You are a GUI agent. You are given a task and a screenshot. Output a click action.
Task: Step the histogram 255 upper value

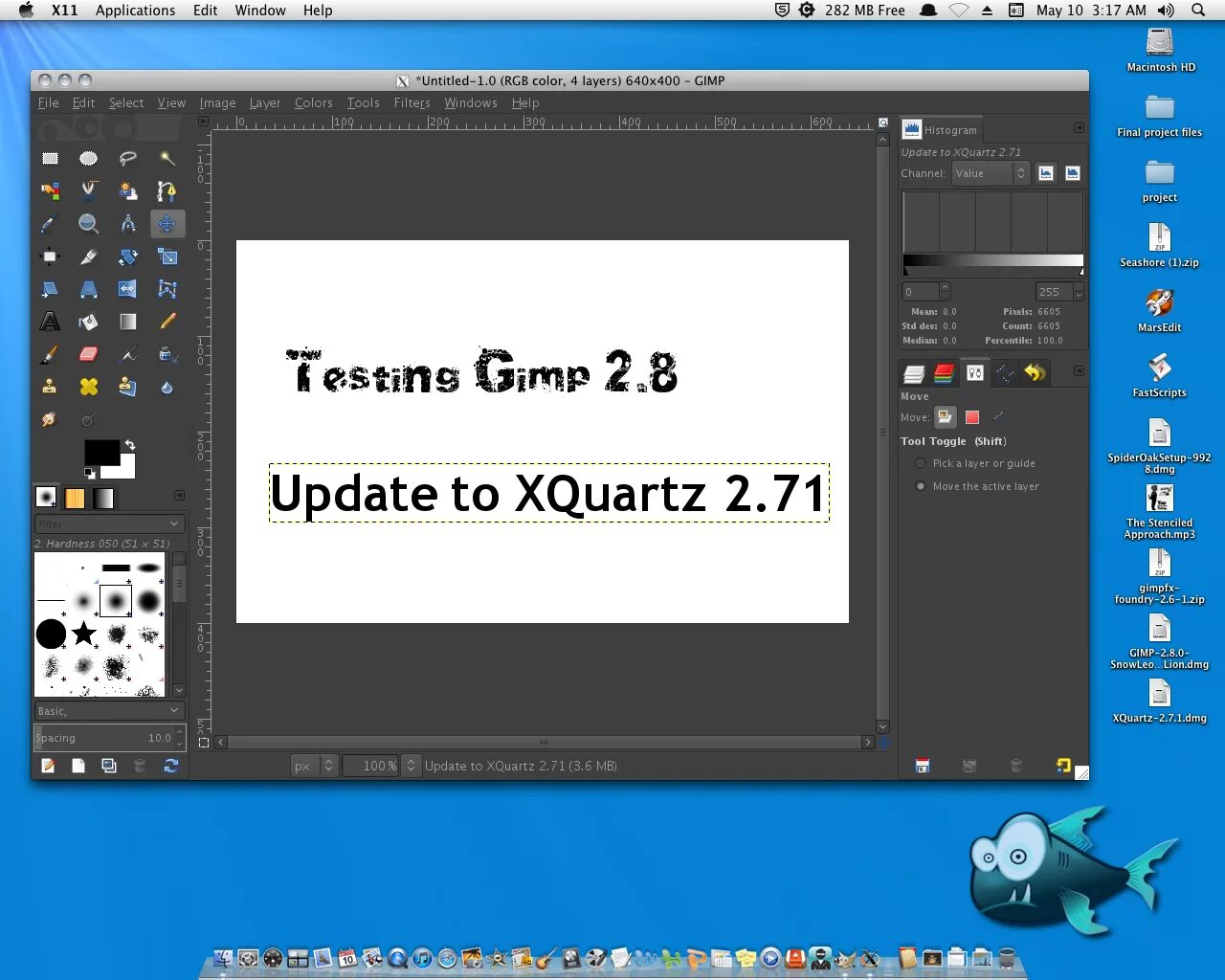pos(1079,292)
